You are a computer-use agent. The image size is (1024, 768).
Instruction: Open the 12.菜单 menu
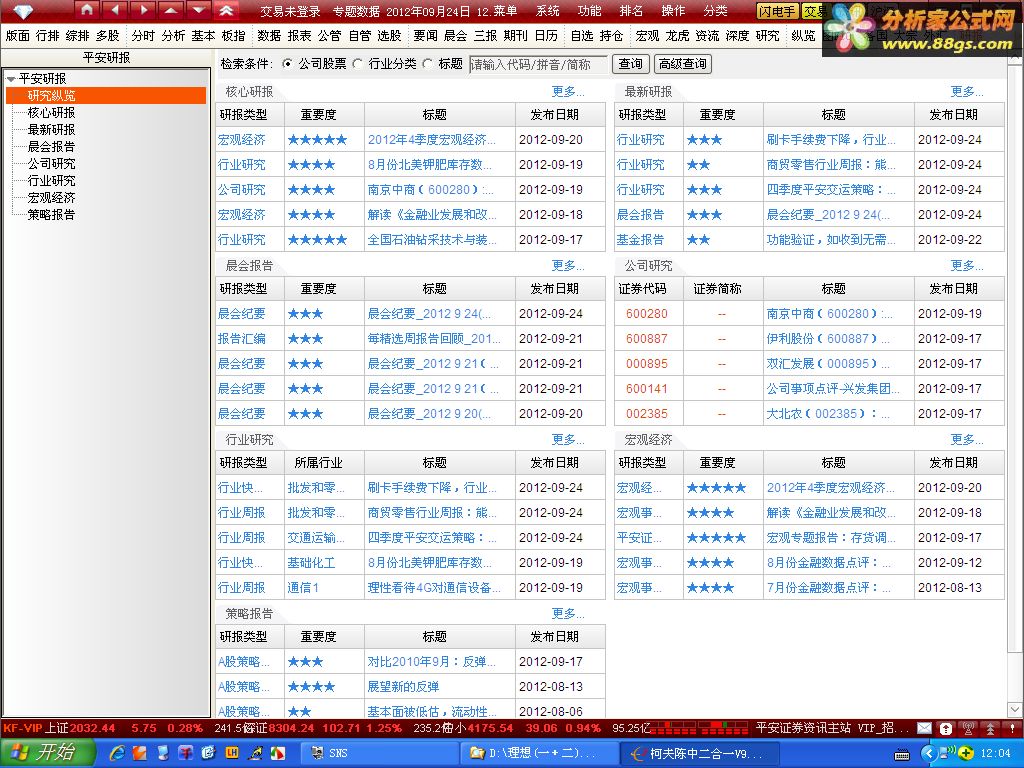point(497,11)
